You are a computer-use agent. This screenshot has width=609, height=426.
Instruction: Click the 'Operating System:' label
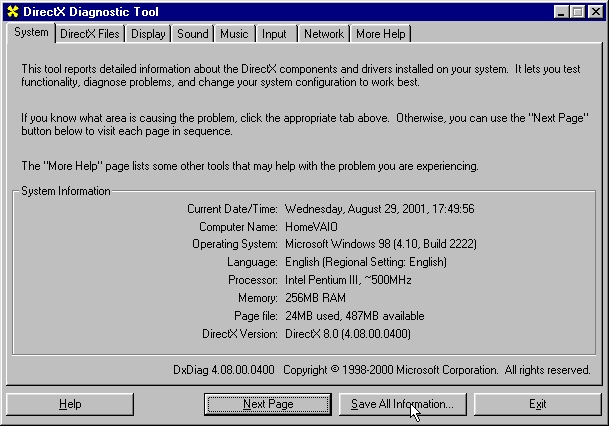pos(235,244)
